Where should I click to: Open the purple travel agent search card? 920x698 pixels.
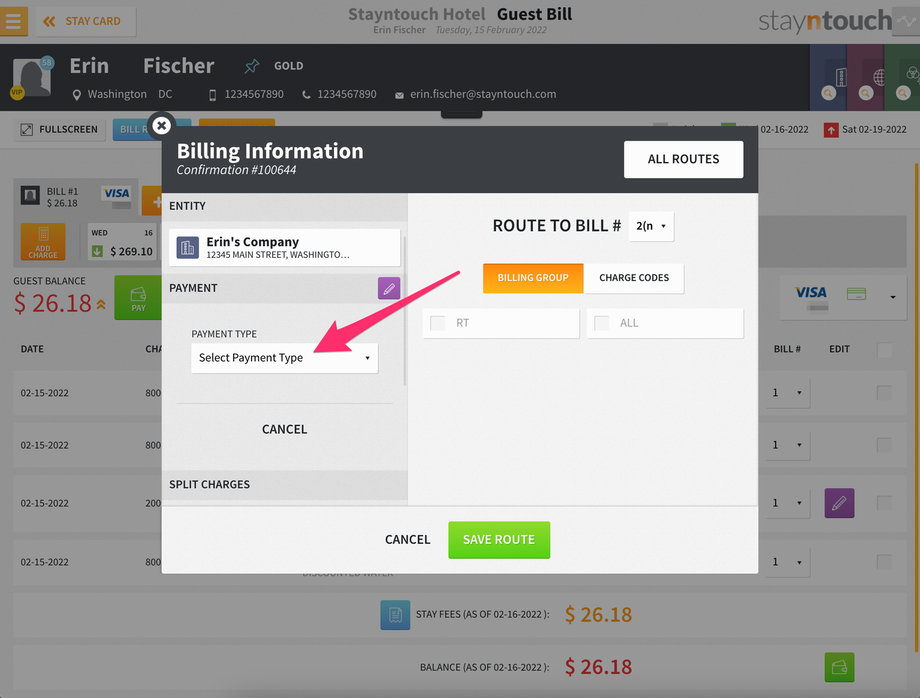coord(865,77)
